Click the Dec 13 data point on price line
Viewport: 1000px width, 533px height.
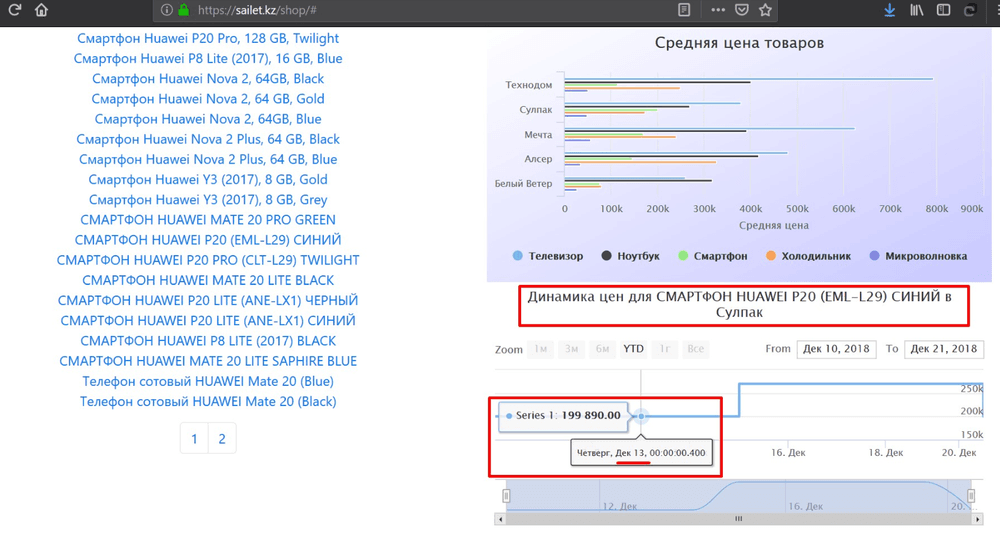point(641,416)
